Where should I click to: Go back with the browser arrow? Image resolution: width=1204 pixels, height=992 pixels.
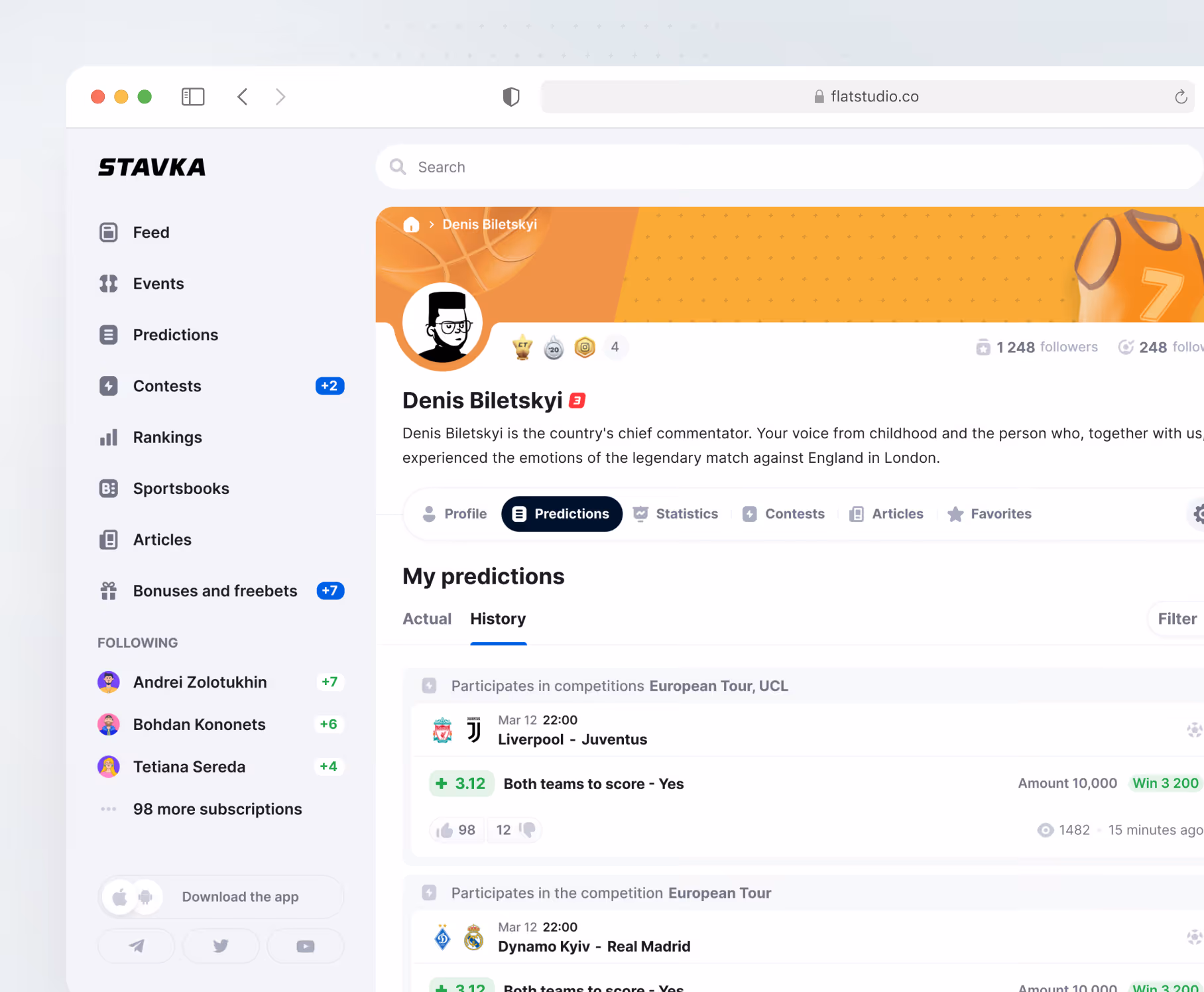click(243, 97)
